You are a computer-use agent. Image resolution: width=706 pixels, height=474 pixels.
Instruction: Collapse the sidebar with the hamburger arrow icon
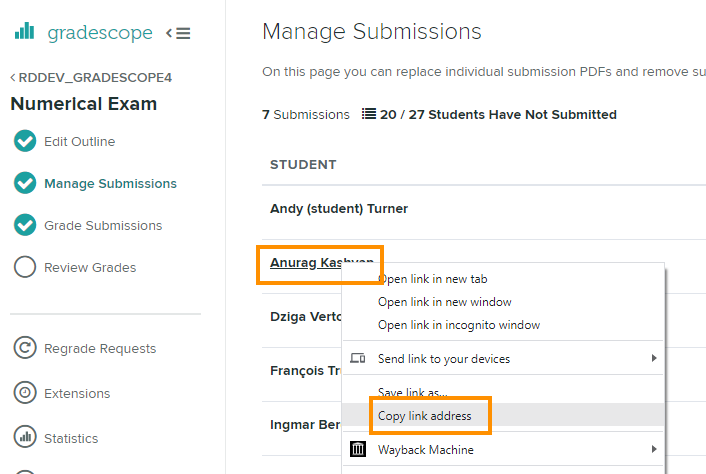pyautogui.click(x=178, y=33)
